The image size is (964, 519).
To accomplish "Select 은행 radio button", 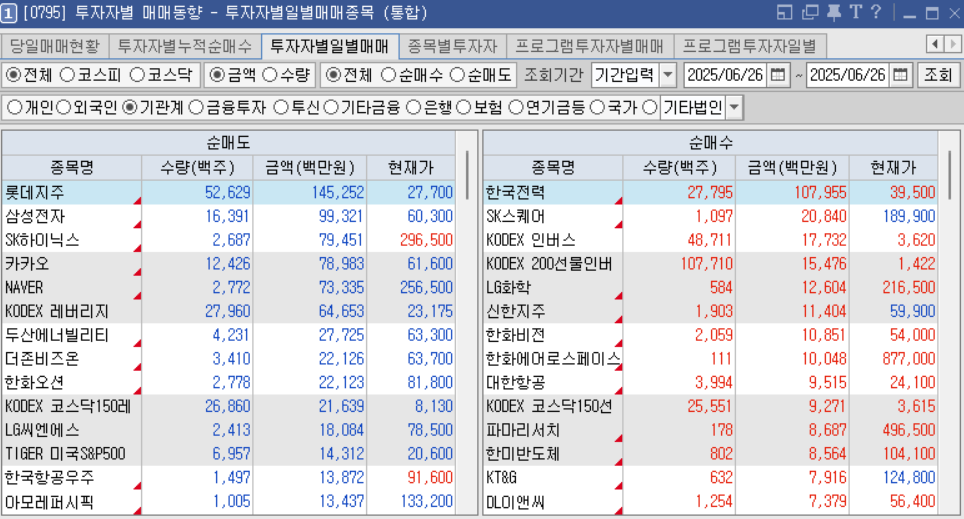I will click(x=414, y=108).
